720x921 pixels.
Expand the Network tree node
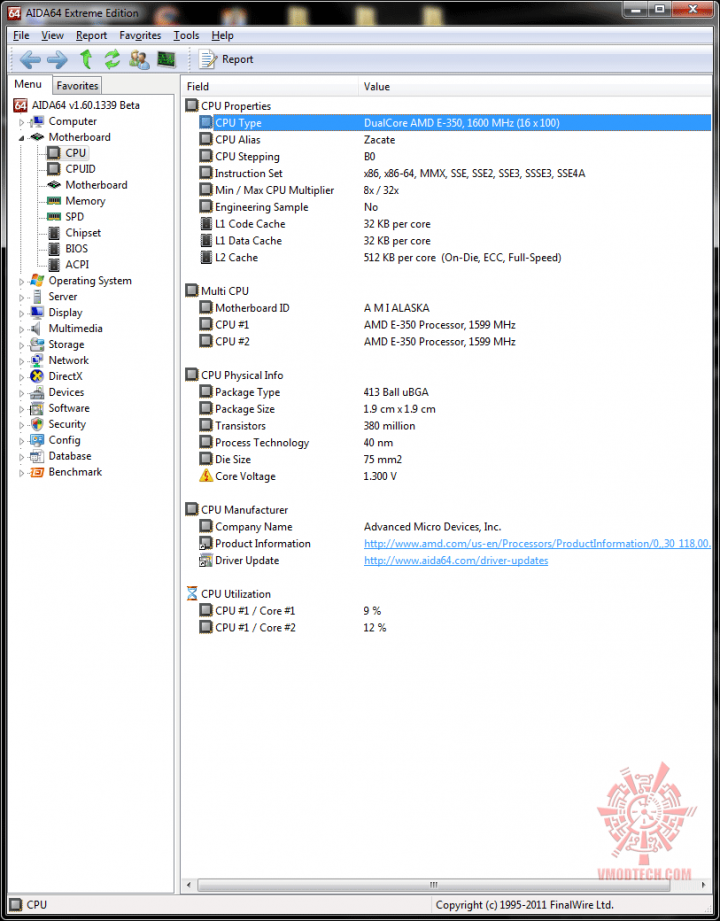[x=22, y=361]
